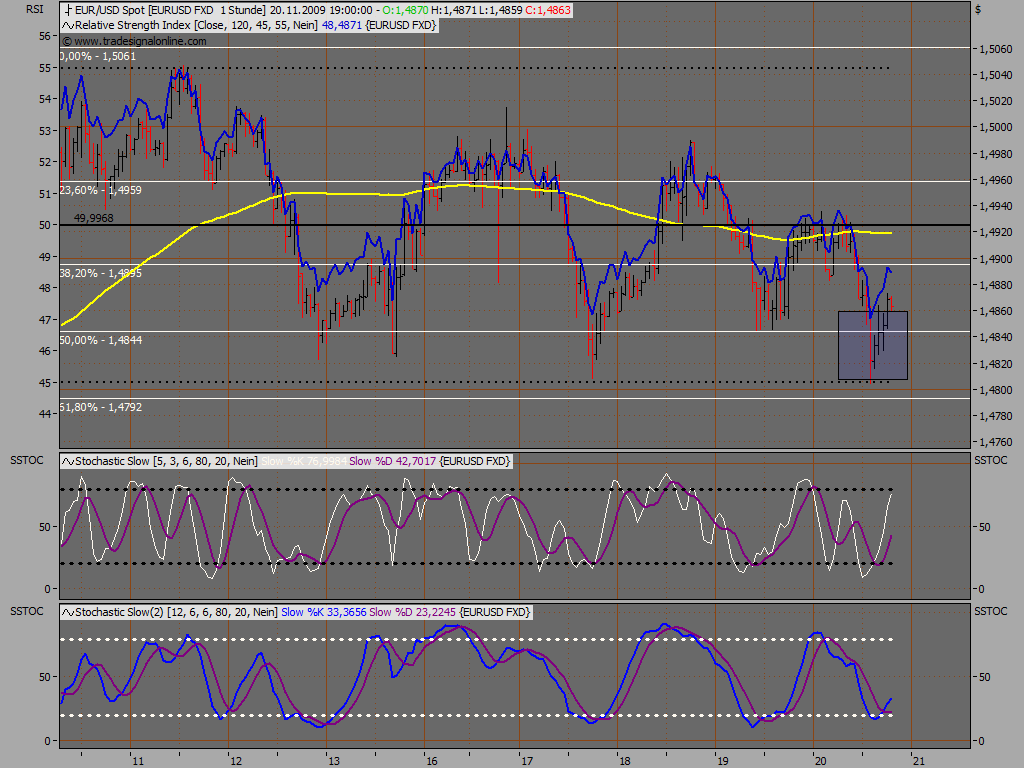Click the Slow %K 33,3656 value

coord(324,613)
